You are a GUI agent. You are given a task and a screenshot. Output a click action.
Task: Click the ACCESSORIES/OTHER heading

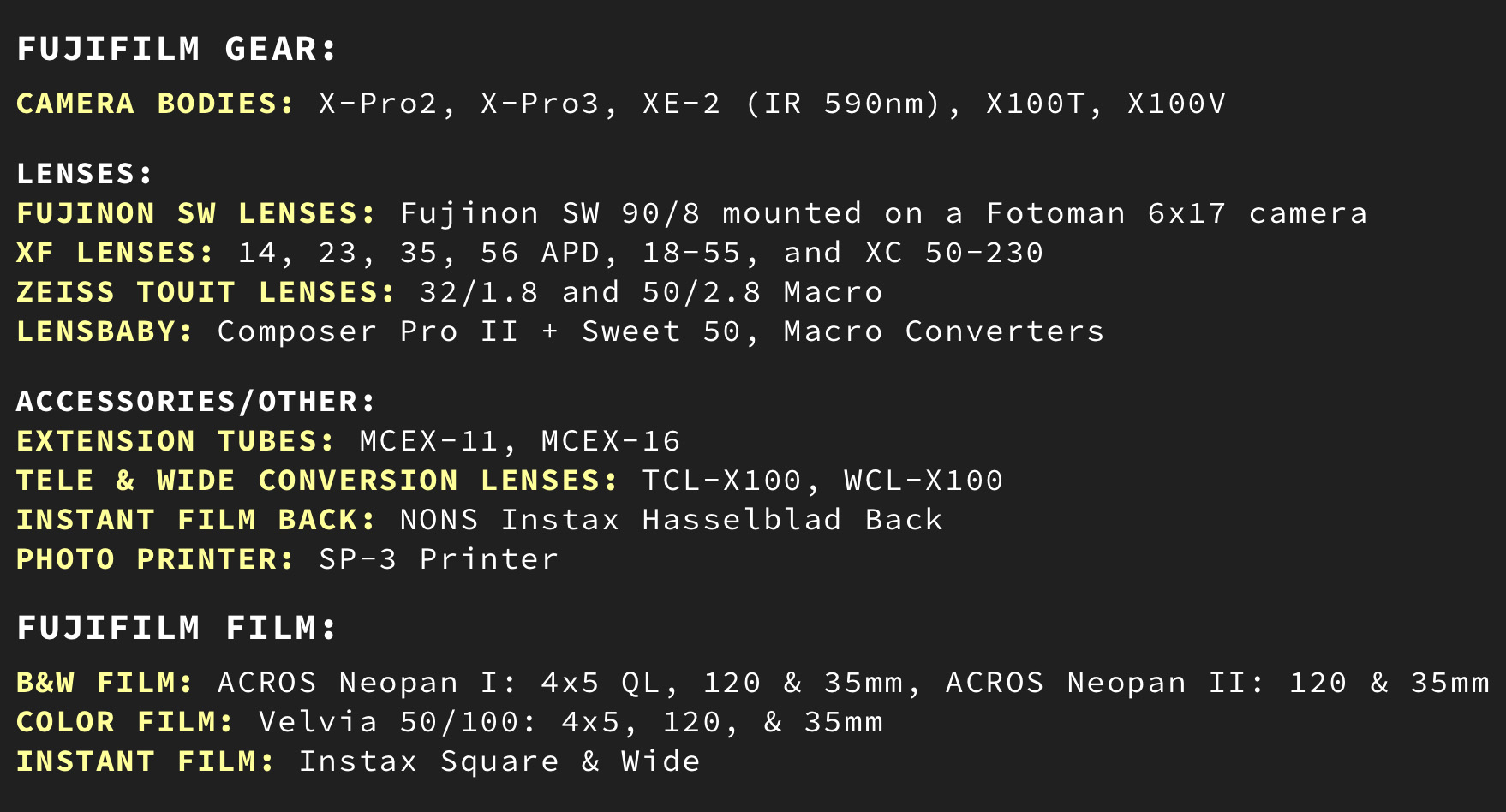(196, 402)
